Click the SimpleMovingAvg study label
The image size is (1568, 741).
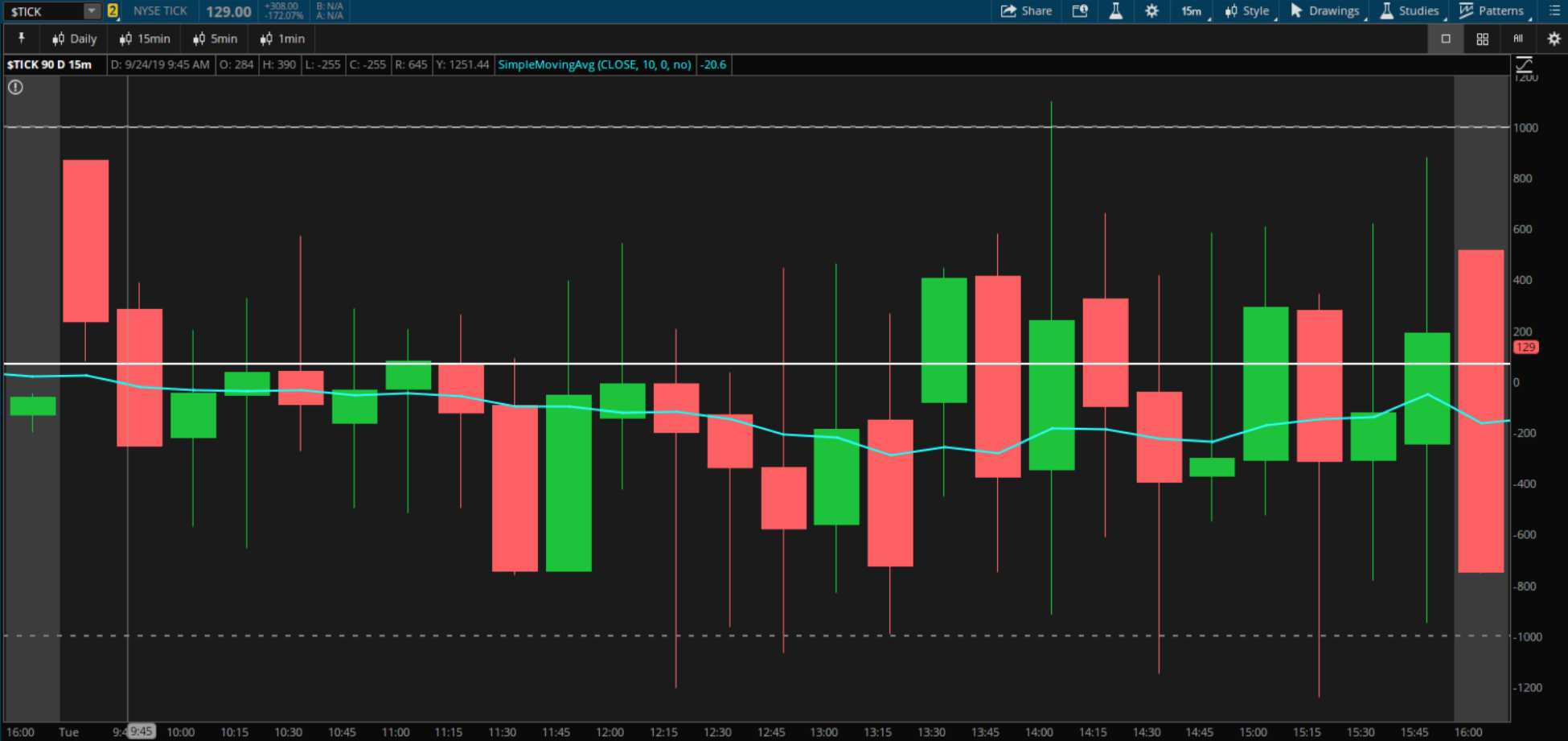594,64
